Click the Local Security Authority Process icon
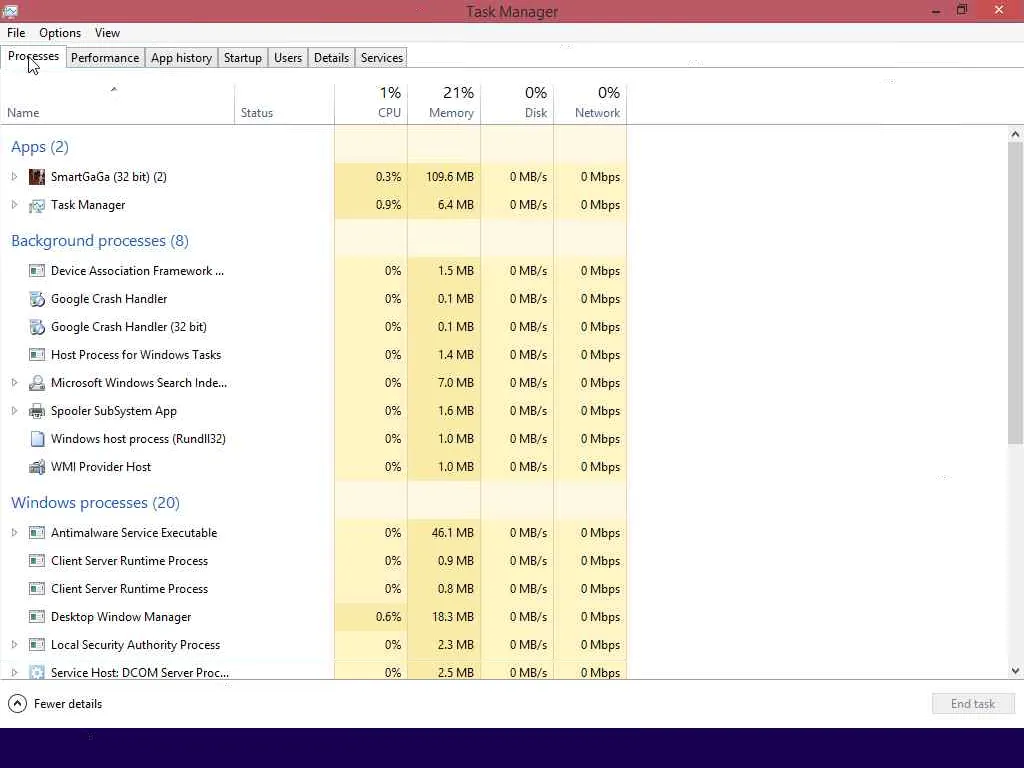This screenshot has width=1024, height=768. point(37,645)
